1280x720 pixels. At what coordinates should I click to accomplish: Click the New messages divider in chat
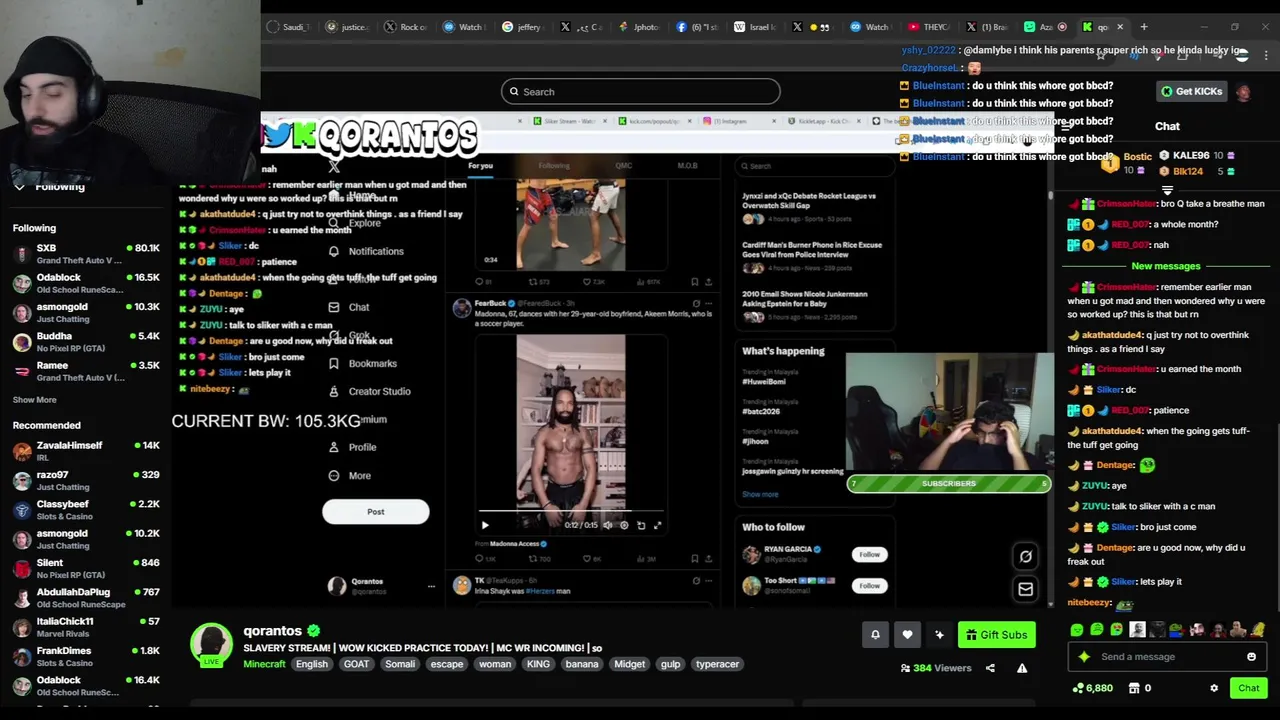(1165, 266)
